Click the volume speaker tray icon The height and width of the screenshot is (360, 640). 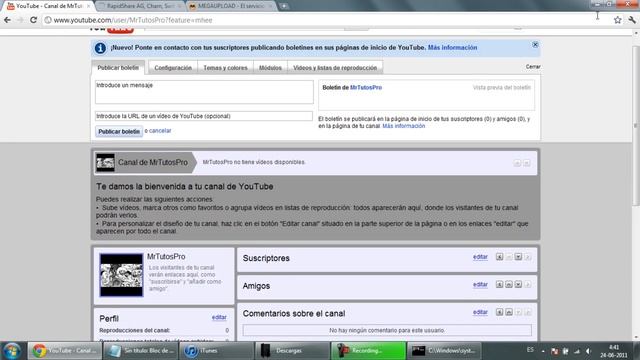pyautogui.click(x=588, y=351)
